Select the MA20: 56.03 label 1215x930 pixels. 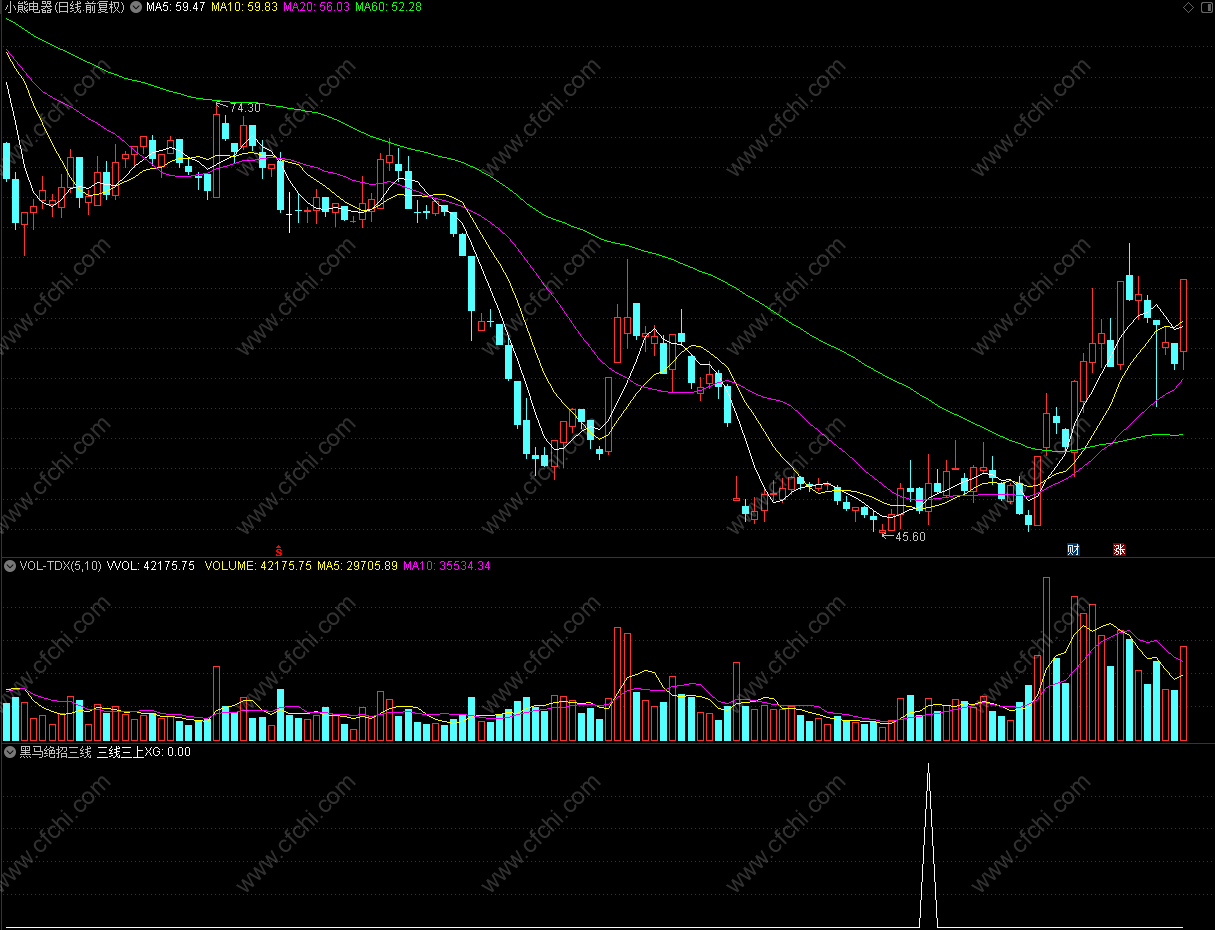point(317,7)
